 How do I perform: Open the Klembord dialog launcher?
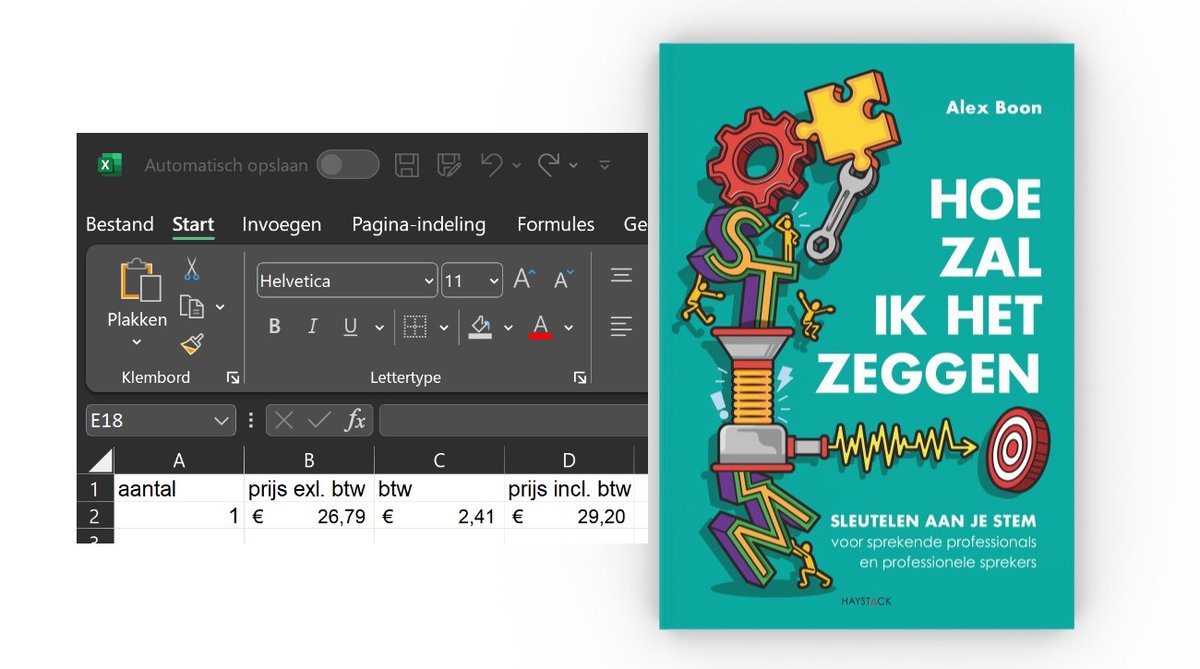click(x=233, y=377)
